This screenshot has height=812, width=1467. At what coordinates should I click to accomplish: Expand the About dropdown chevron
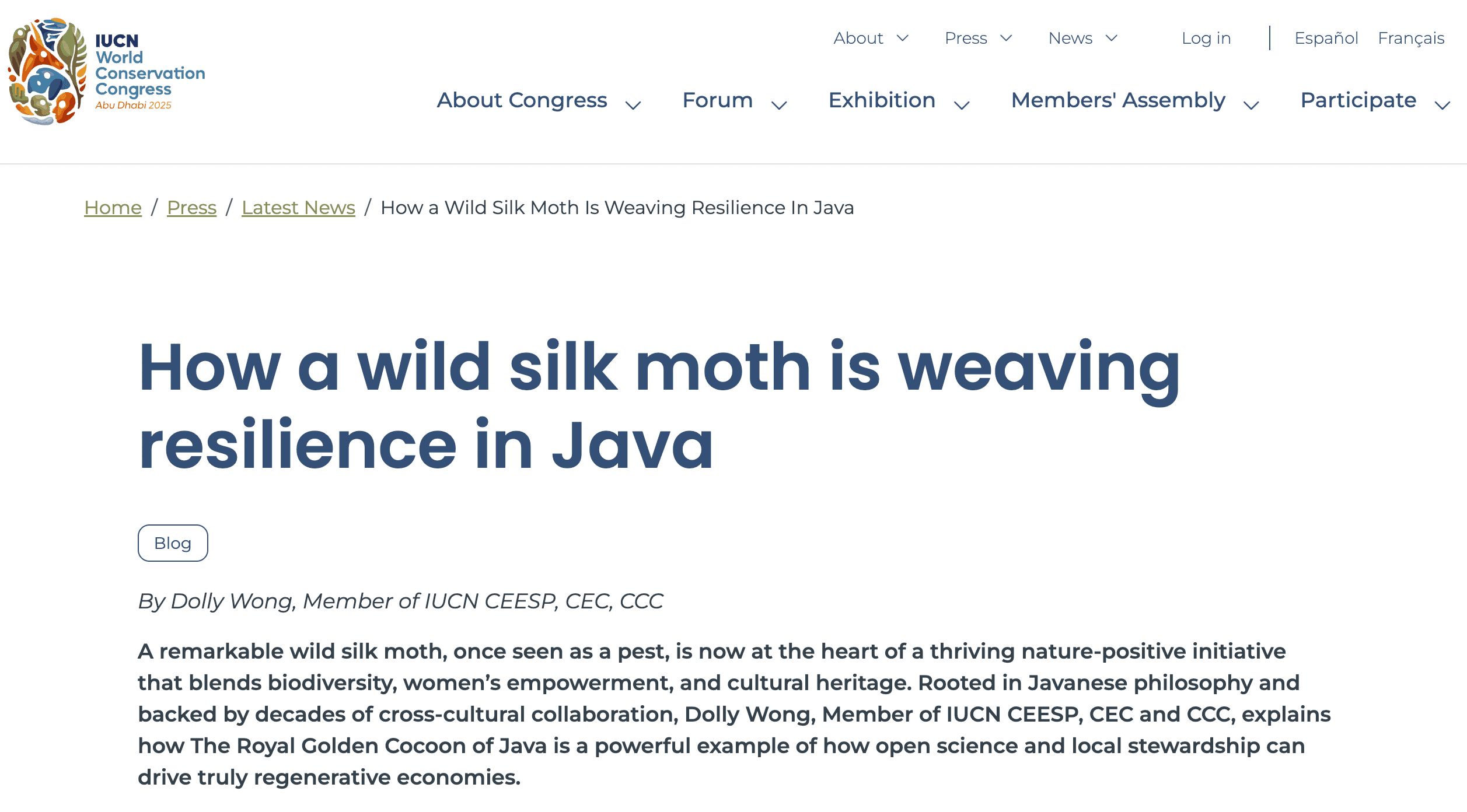click(x=902, y=38)
